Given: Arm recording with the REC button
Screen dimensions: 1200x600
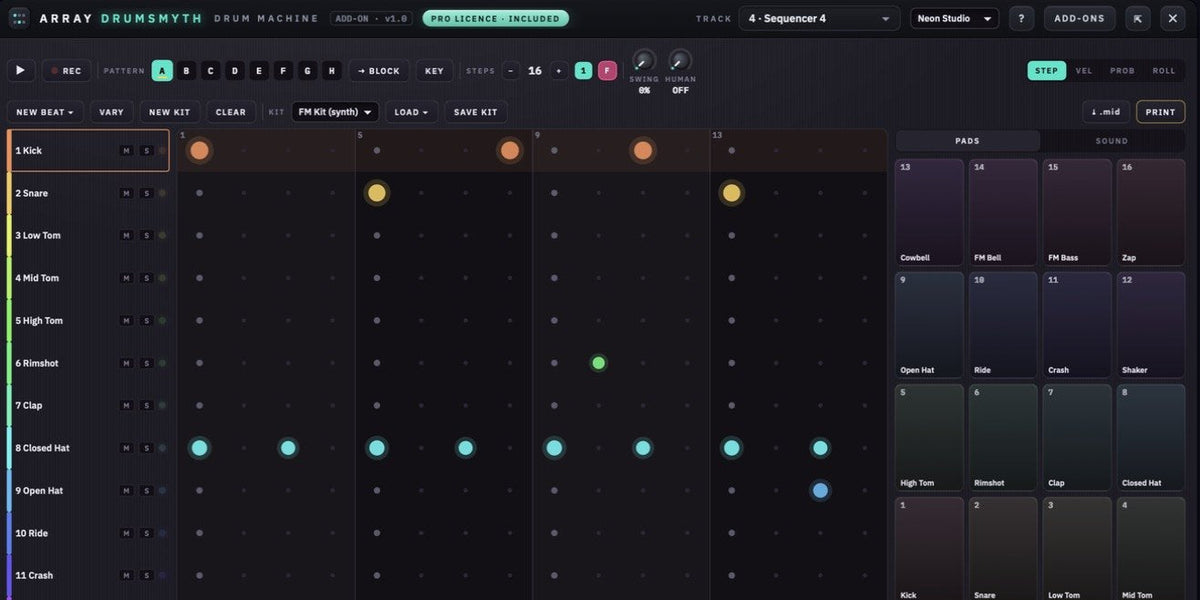Looking at the screenshot, I should [x=66, y=71].
